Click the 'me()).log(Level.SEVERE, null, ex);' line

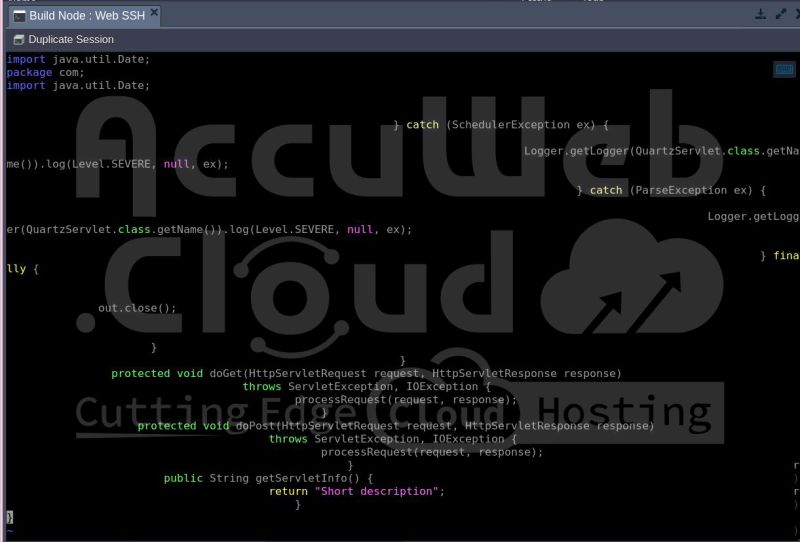click(x=117, y=164)
